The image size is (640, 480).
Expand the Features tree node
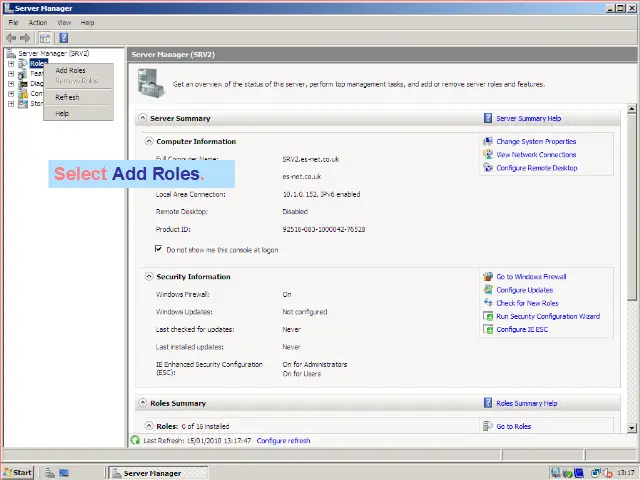[11, 74]
